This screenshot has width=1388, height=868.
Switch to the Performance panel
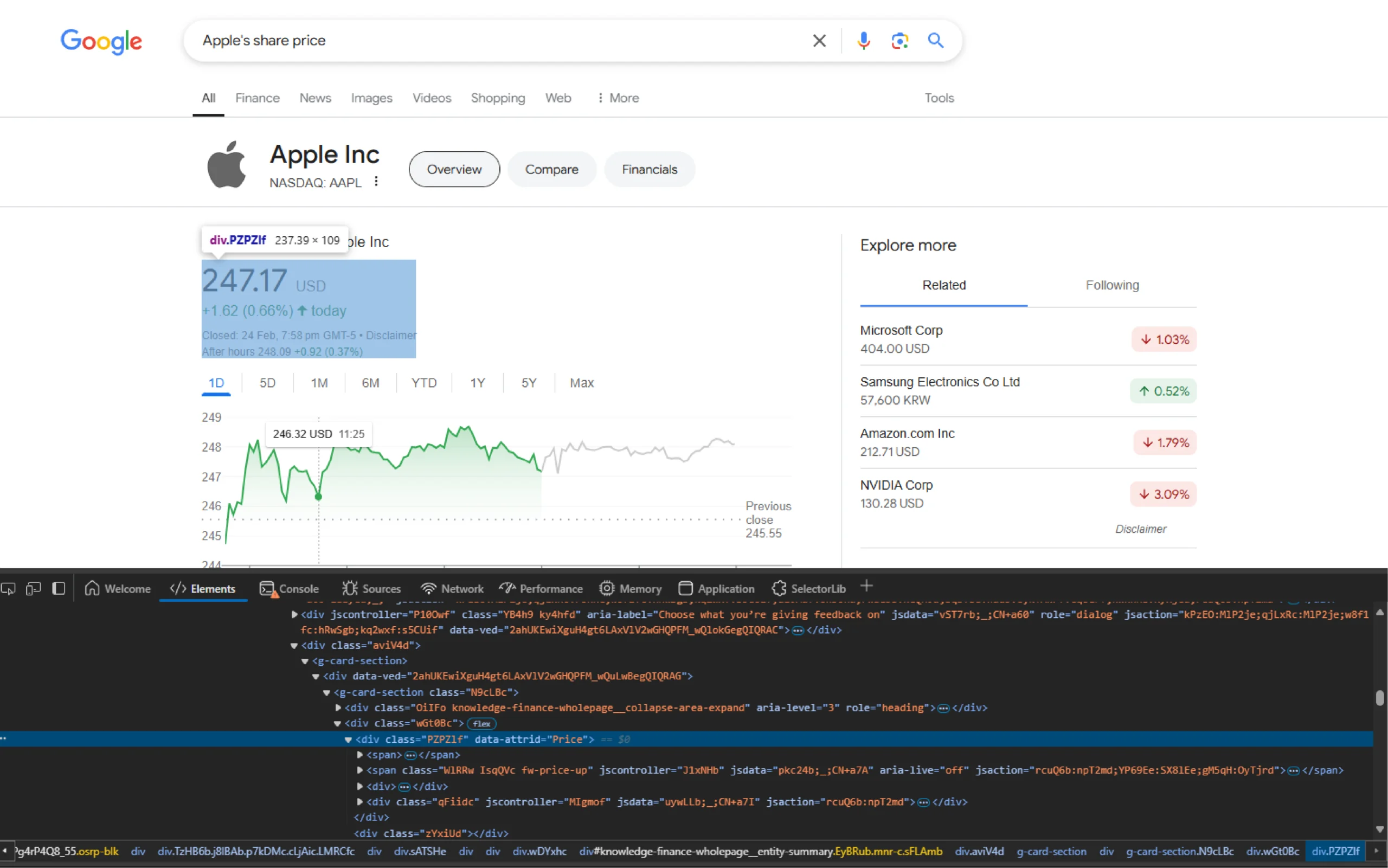click(541, 588)
